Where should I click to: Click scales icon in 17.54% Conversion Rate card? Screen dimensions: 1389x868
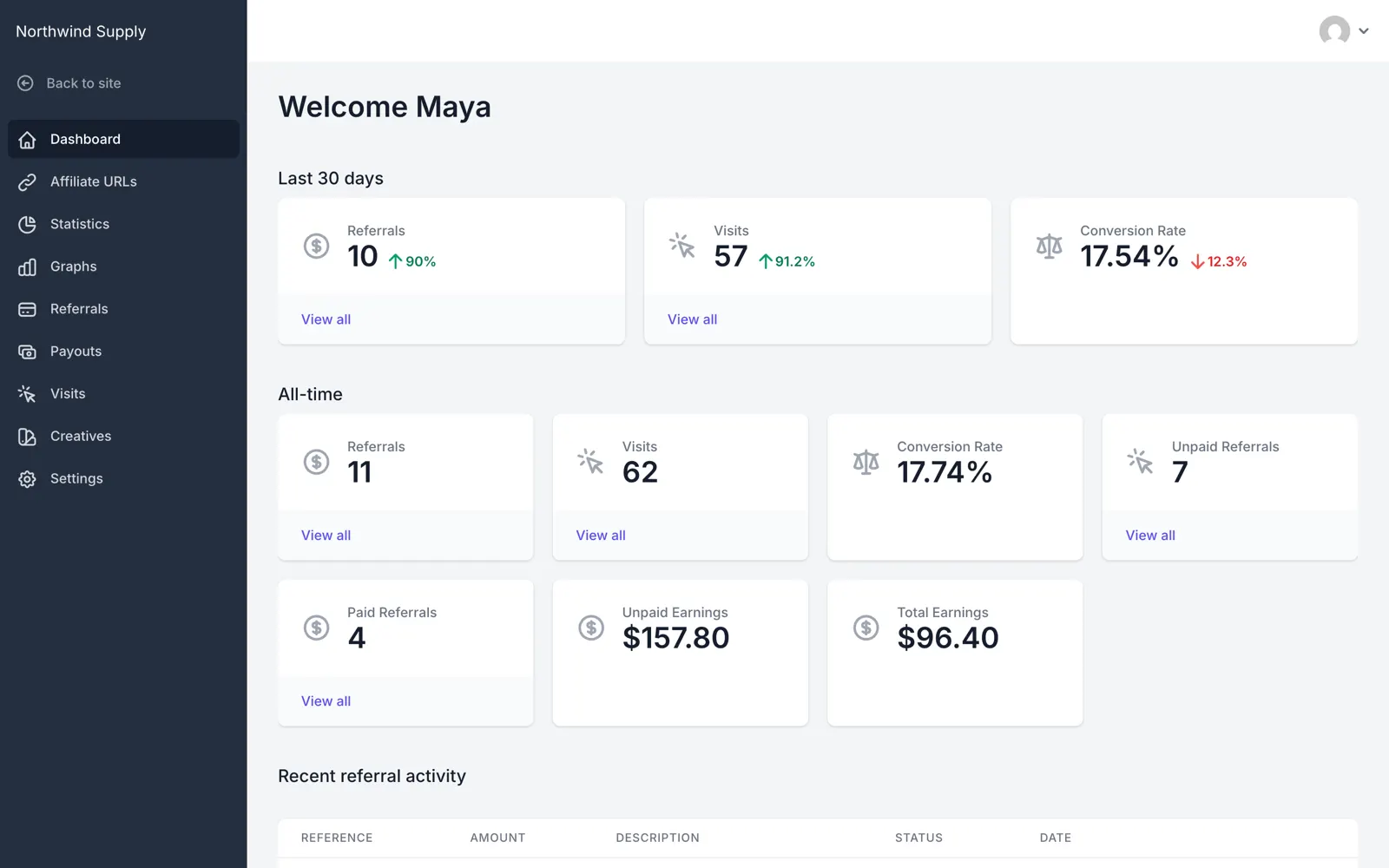(x=1049, y=246)
